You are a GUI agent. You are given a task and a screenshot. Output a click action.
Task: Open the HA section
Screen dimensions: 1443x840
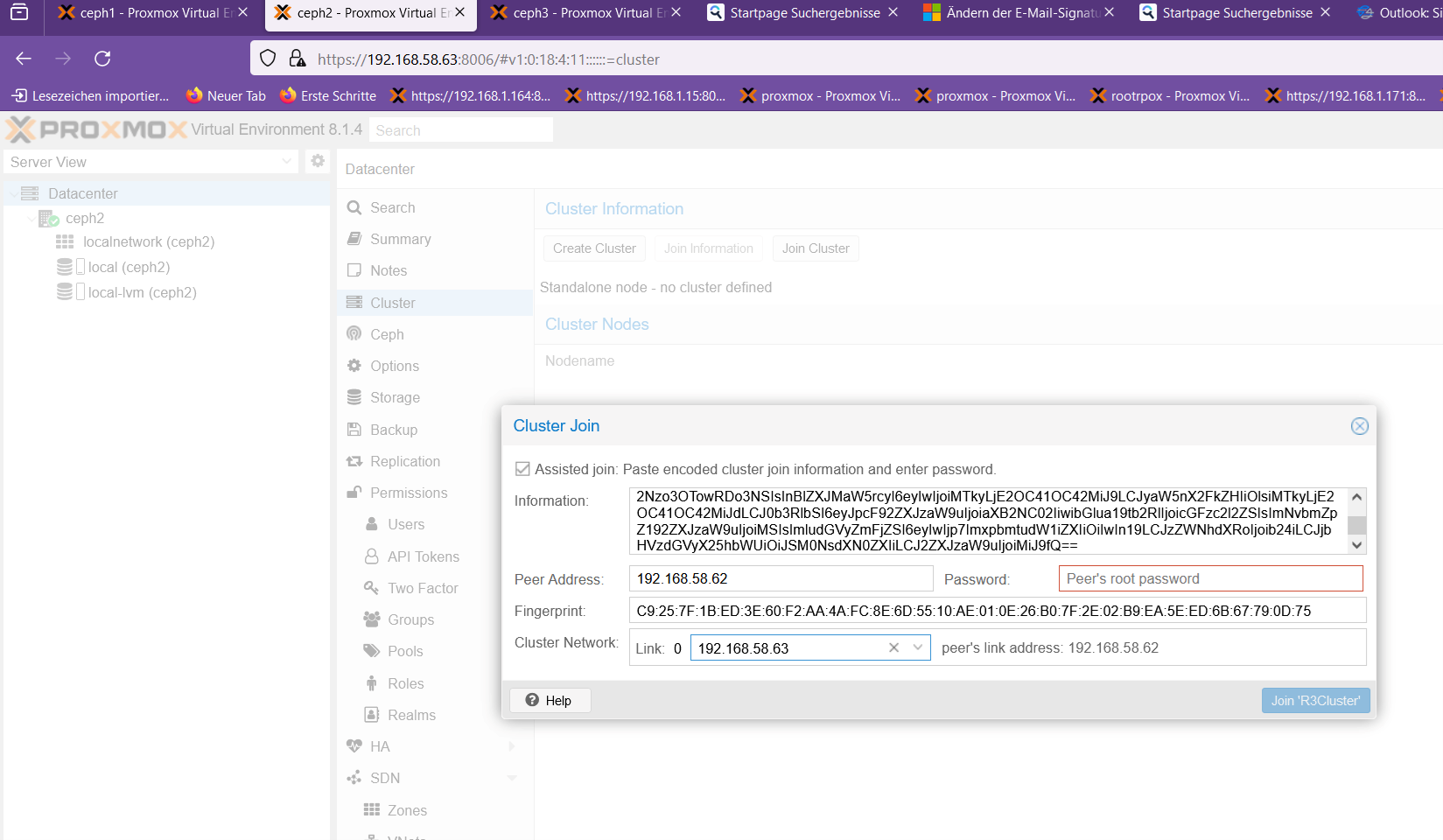pyautogui.click(x=380, y=746)
